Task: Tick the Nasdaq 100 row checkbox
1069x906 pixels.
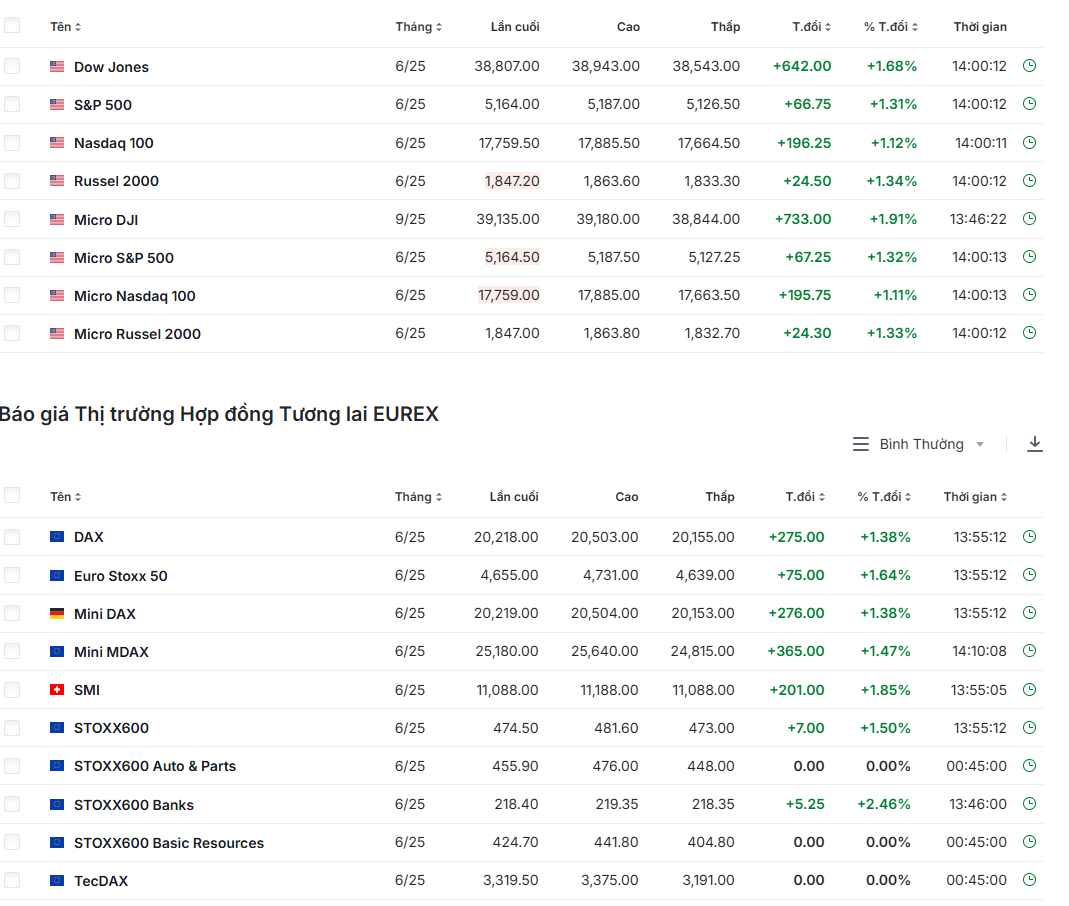Action: pyautogui.click(x=12, y=142)
